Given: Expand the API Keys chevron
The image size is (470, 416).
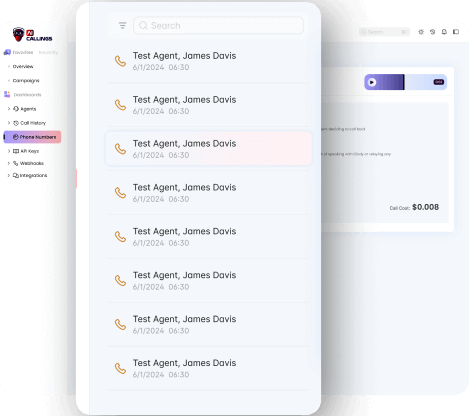Looking at the screenshot, I should [x=9, y=151].
